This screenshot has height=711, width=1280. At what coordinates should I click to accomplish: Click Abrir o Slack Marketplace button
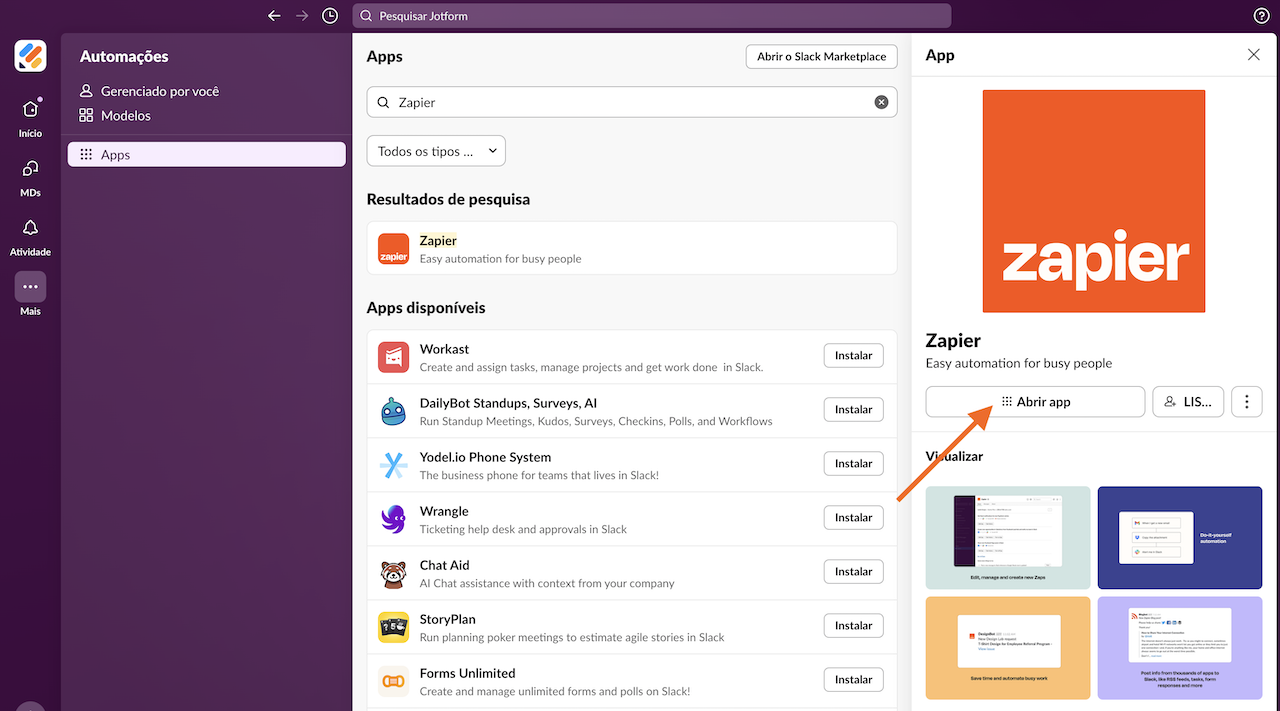click(821, 57)
